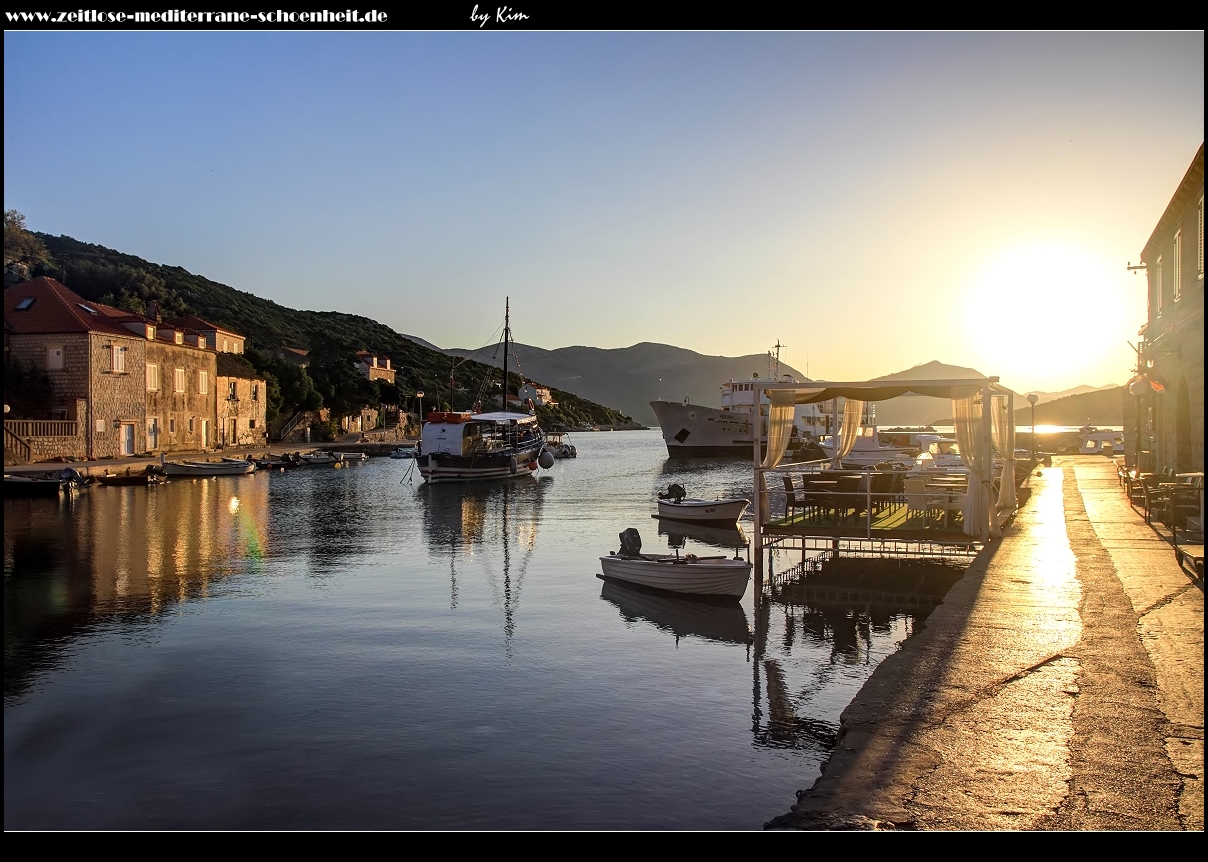Screen dimensions: 1208x862
Task: Click the "by Kim" signature text
Action: 499,15
